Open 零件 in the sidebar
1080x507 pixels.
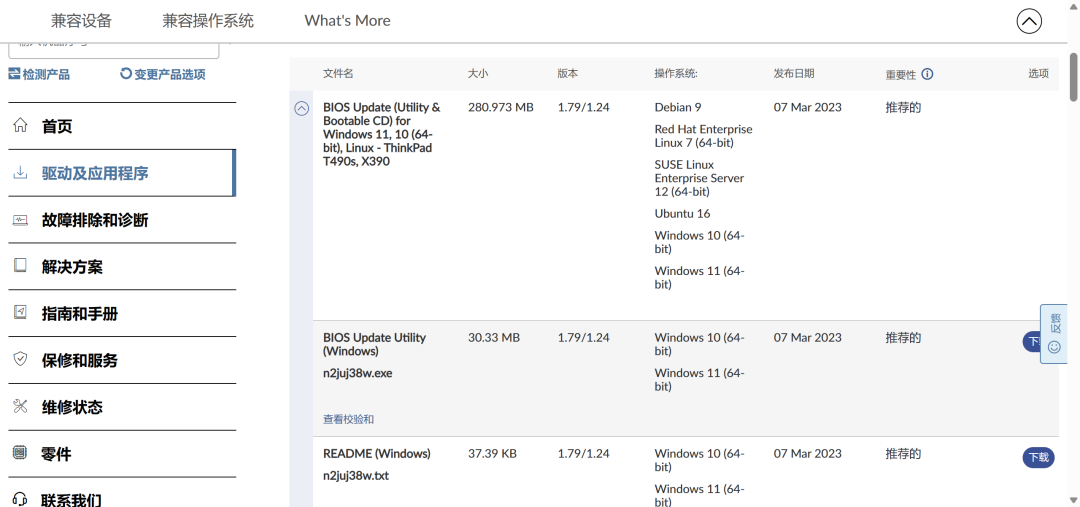[x=122, y=454]
